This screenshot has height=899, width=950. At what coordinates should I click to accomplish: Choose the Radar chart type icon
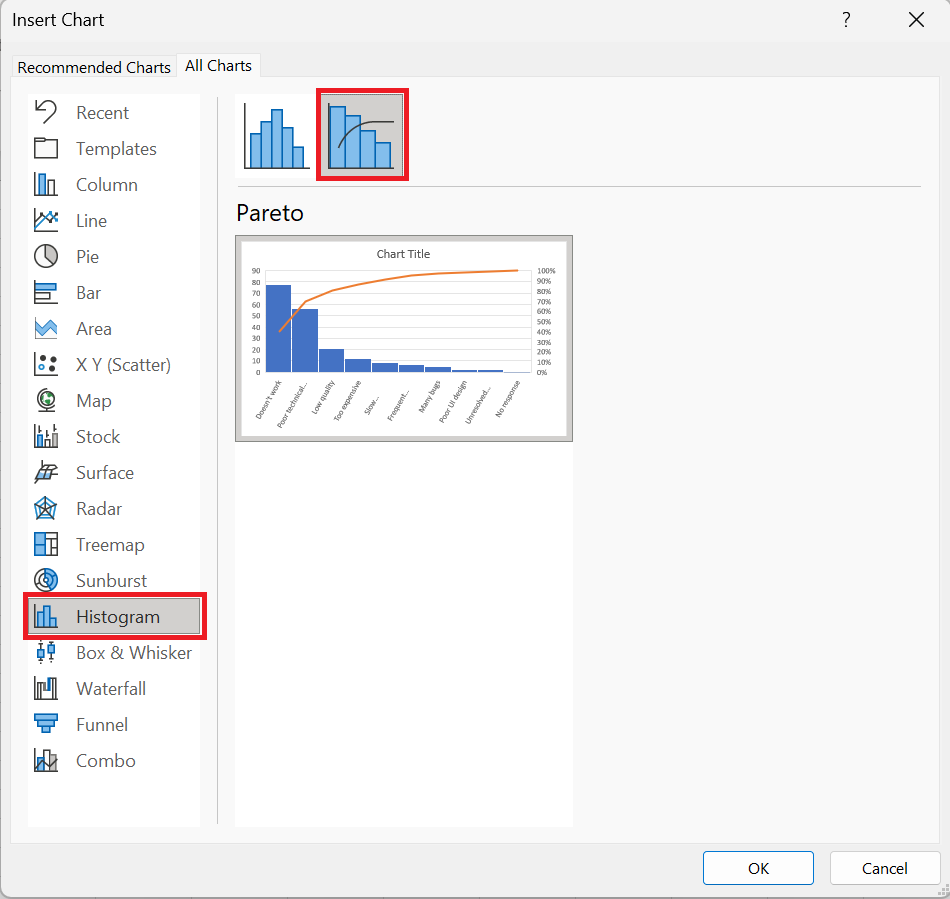pyautogui.click(x=46, y=508)
